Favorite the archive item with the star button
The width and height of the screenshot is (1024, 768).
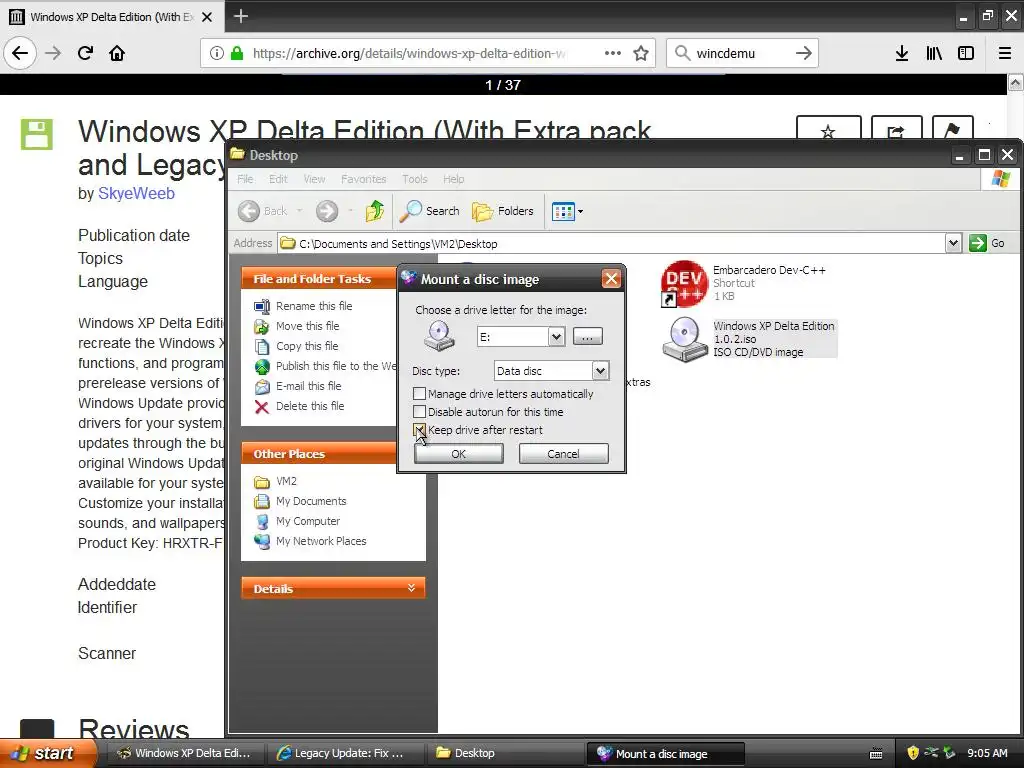pyautogui.click(x=828, y=129)
